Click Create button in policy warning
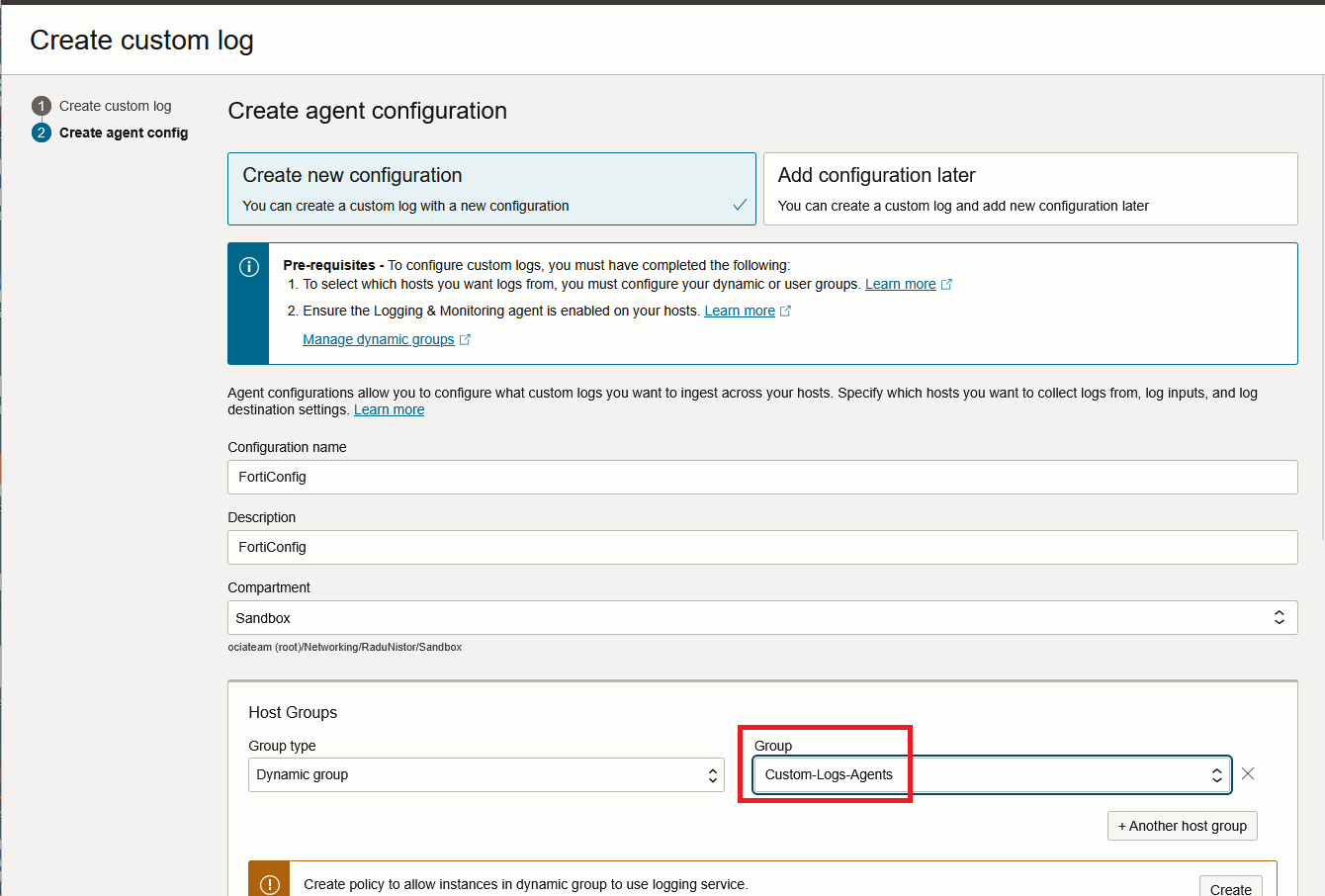Viewport: 1325px width, 896px height. pos(1230,888)
